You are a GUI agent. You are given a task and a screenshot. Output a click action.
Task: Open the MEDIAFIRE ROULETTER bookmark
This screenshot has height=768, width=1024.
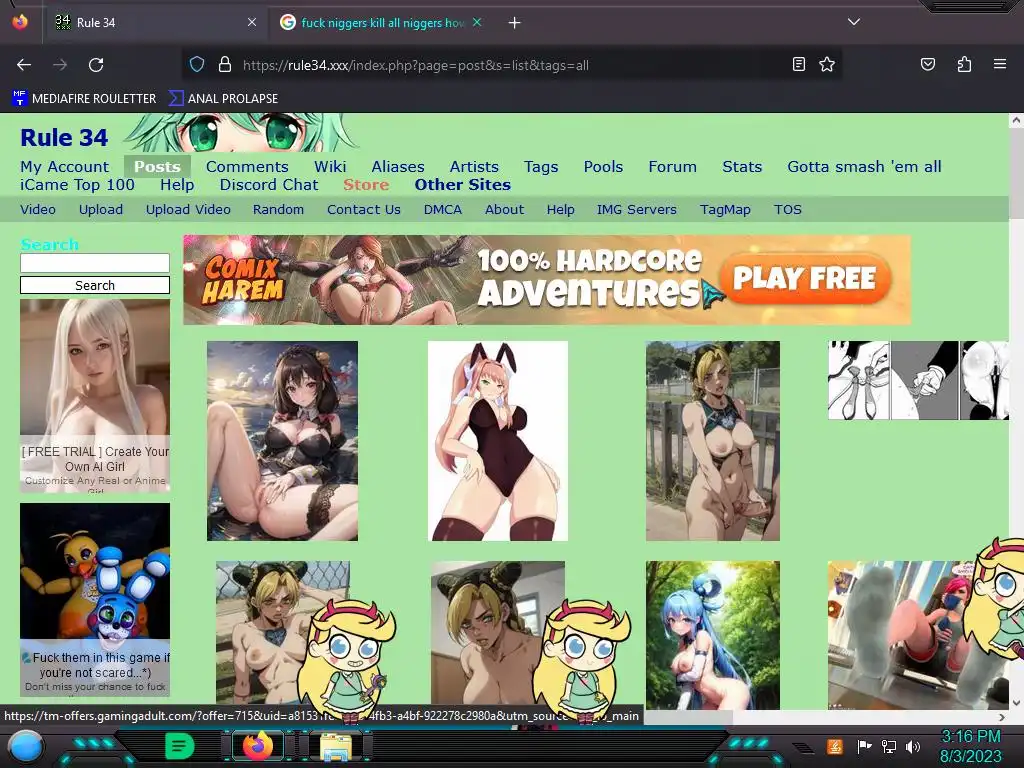pos(84,99)
